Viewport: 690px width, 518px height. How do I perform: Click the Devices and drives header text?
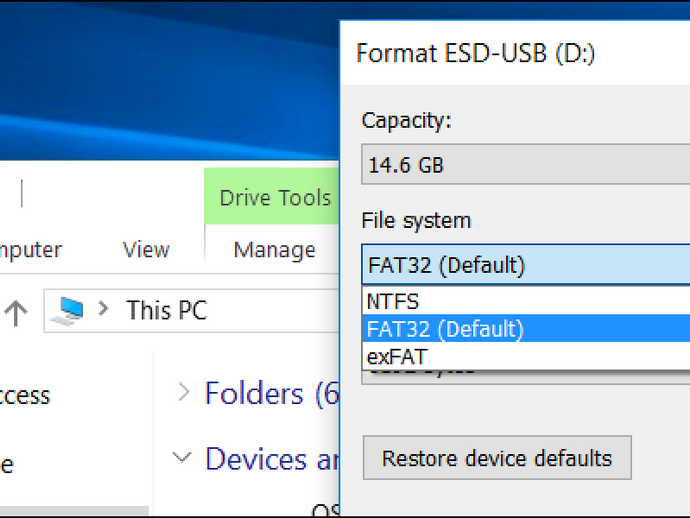point(272,459)
